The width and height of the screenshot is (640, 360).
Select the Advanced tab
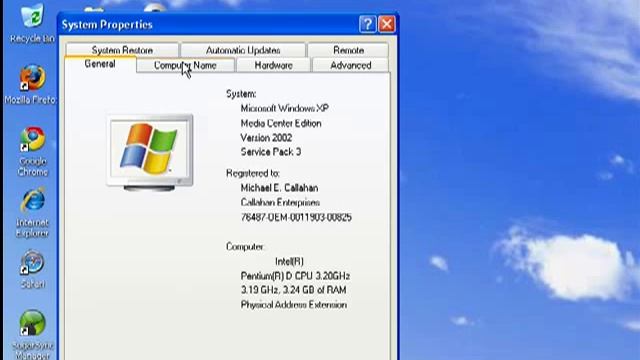point(351,65)
